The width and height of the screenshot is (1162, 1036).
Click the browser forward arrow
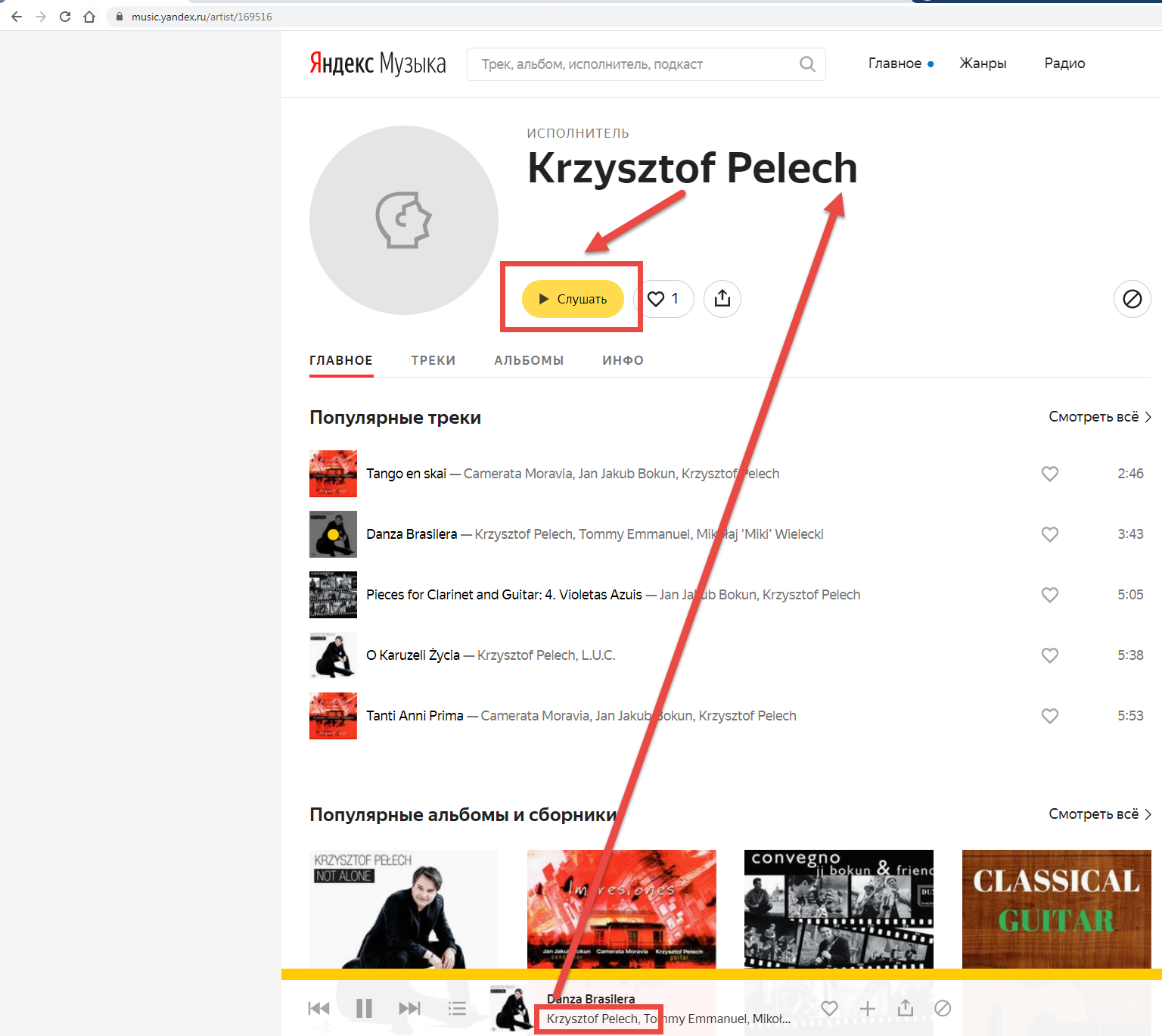point(41,17)
